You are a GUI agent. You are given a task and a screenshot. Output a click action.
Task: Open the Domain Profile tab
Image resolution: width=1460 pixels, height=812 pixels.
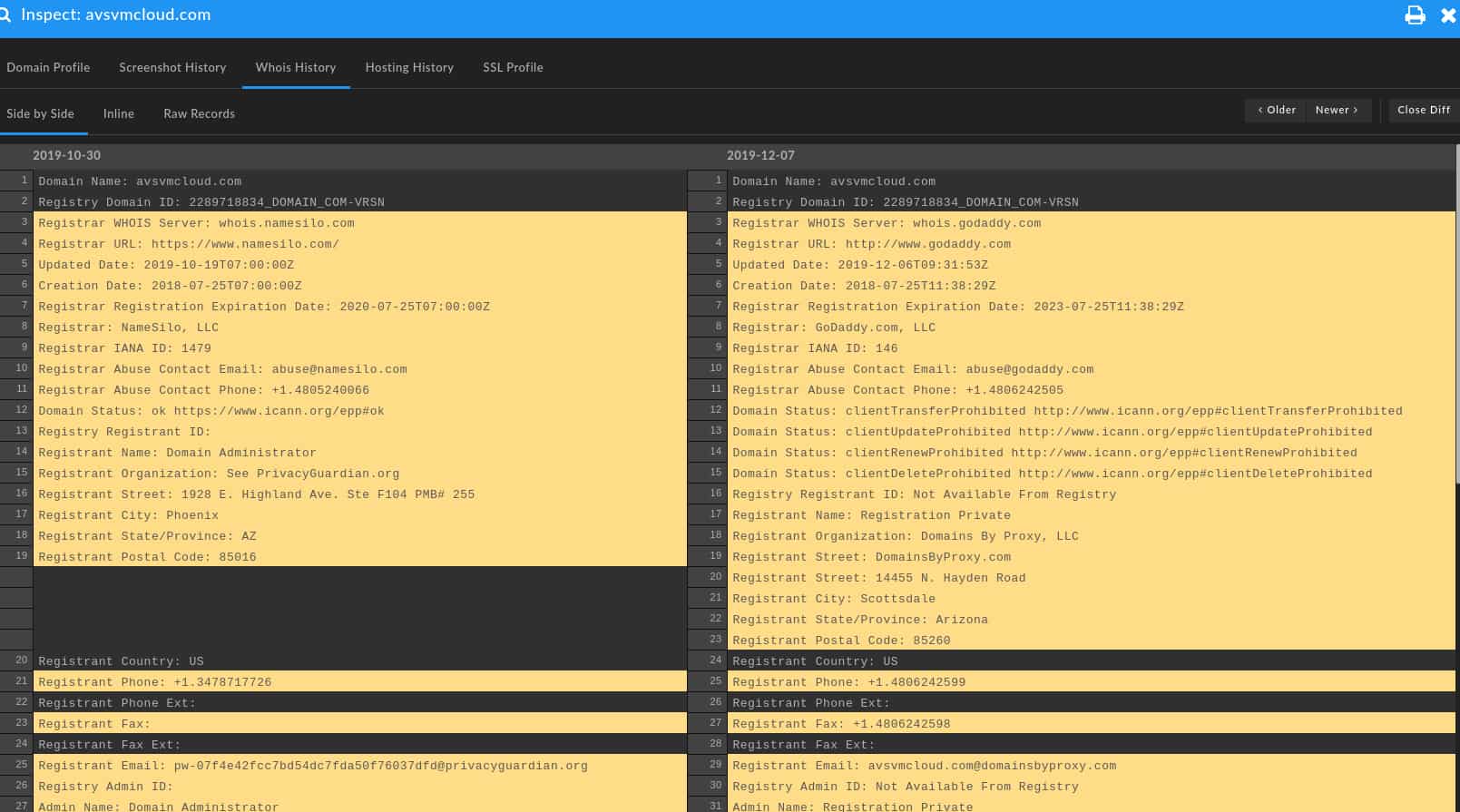click(x=48, y=67)
